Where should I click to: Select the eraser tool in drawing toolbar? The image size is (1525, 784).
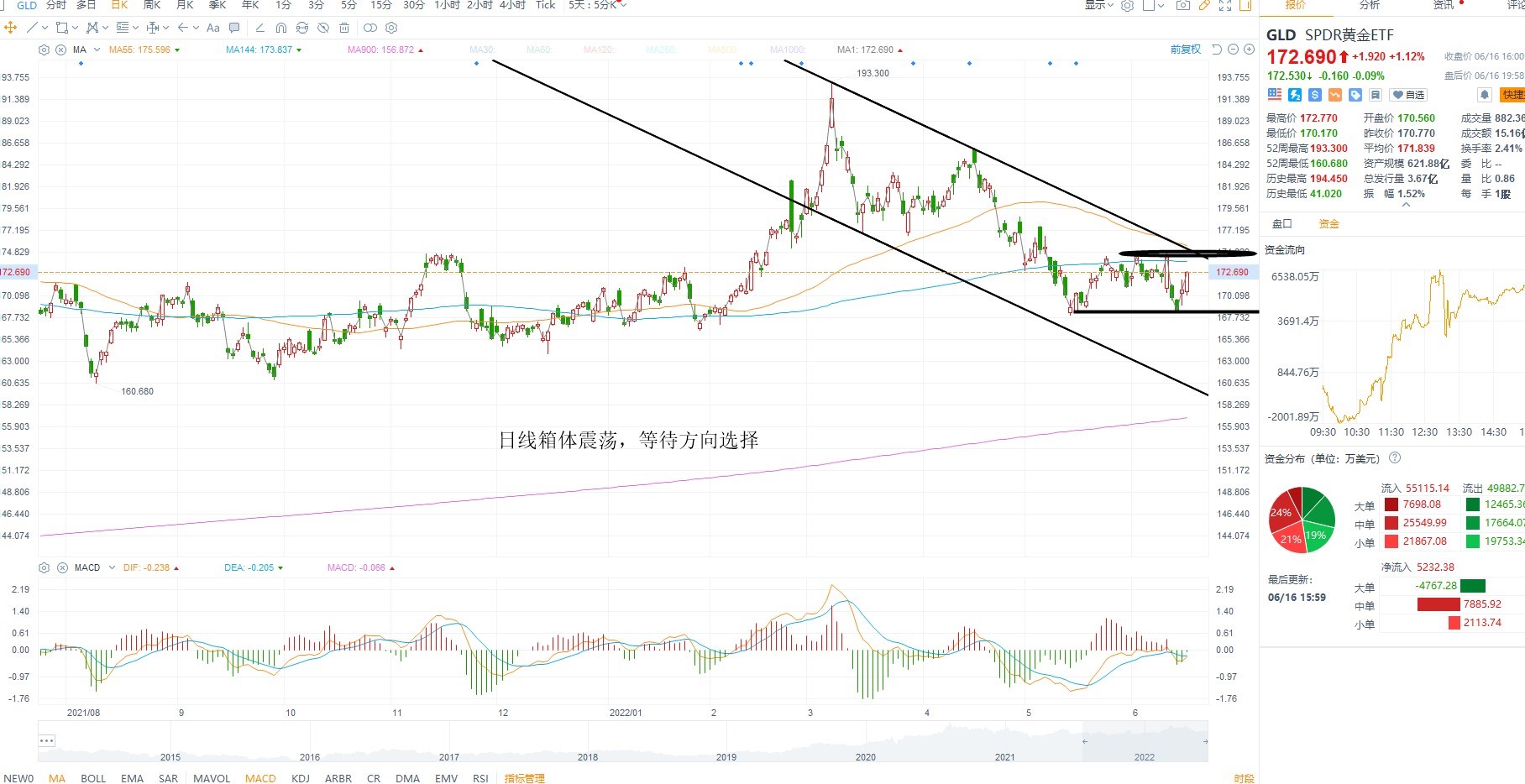pyautogui.click(x=260, y=28)
